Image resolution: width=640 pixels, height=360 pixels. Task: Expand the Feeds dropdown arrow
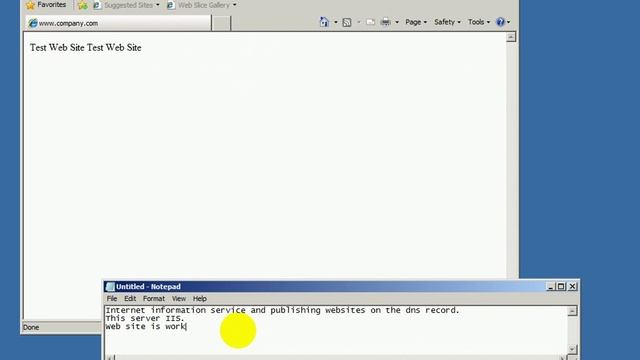pyautogui.click(x=358, y=22)
